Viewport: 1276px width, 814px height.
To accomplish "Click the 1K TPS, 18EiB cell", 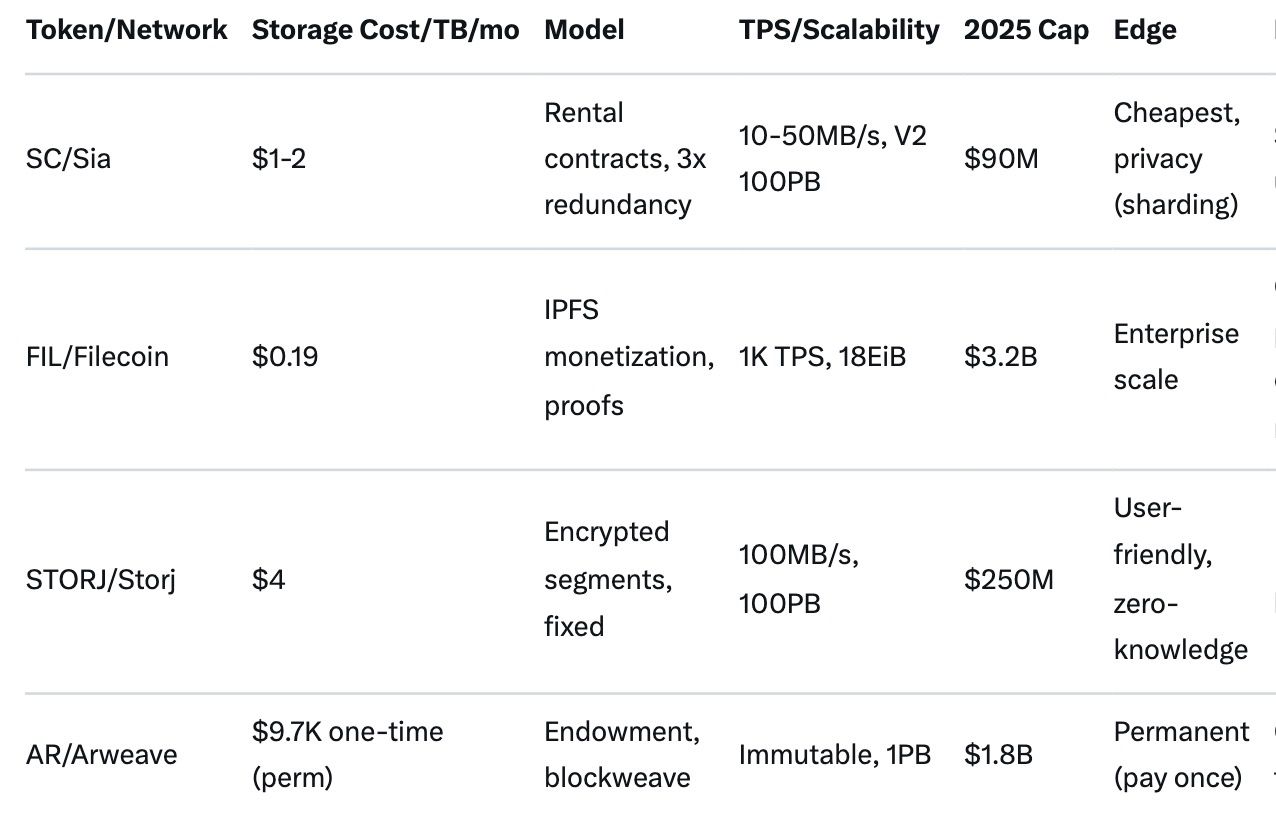I will pos(822,357).
